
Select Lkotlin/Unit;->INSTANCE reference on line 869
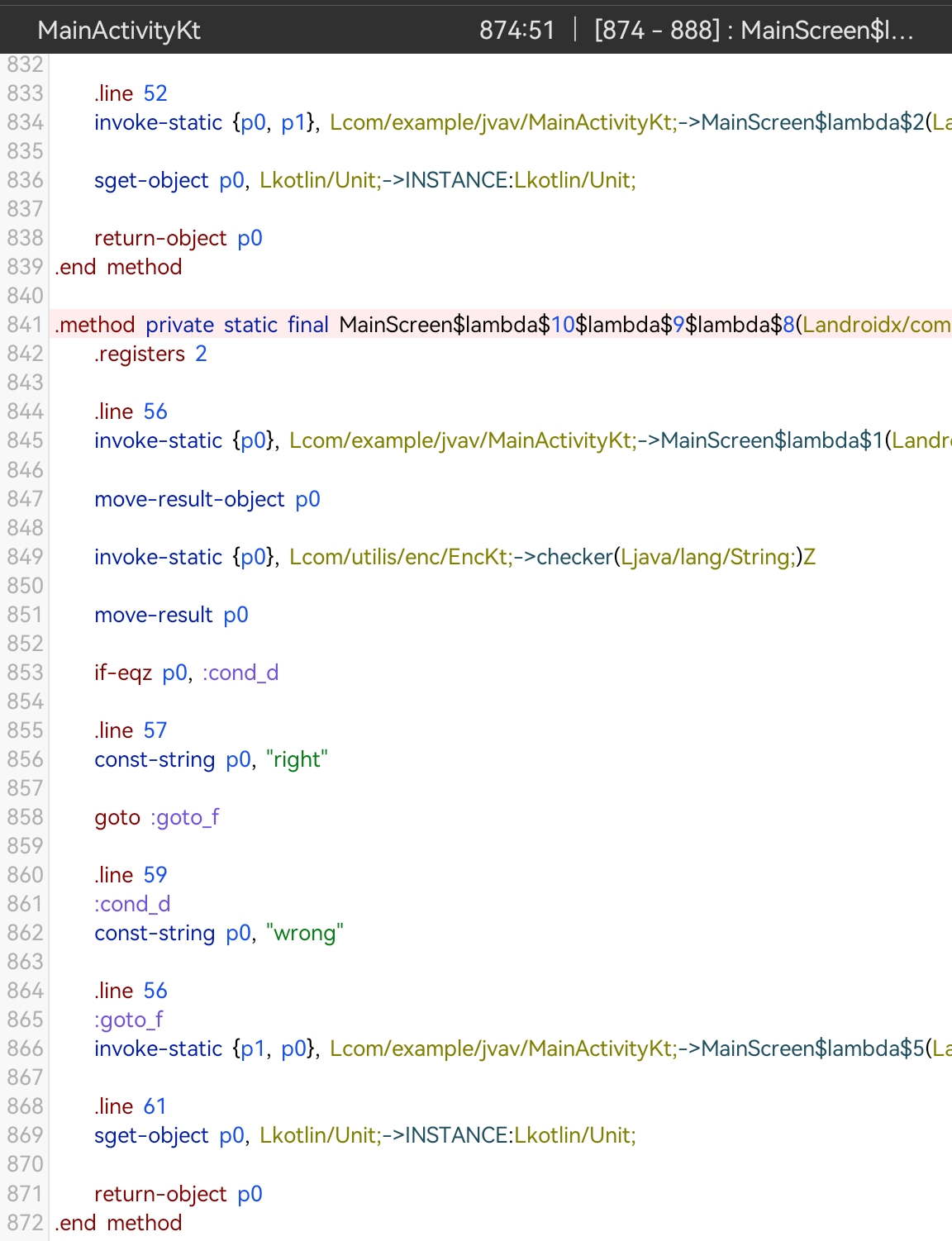click(446, 1135)
